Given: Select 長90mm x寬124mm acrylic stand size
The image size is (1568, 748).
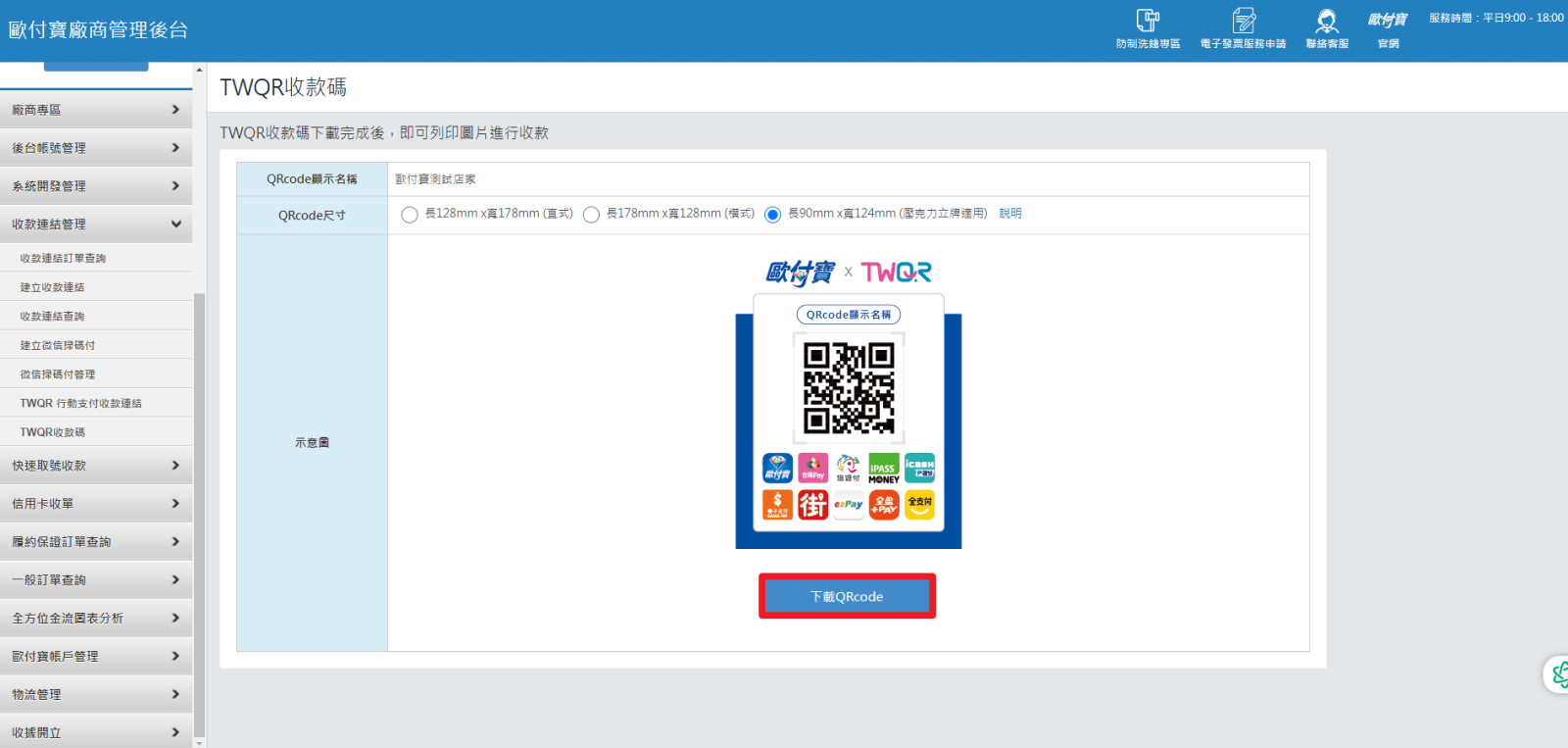Looking at the screenshot, I should (772, 215).
